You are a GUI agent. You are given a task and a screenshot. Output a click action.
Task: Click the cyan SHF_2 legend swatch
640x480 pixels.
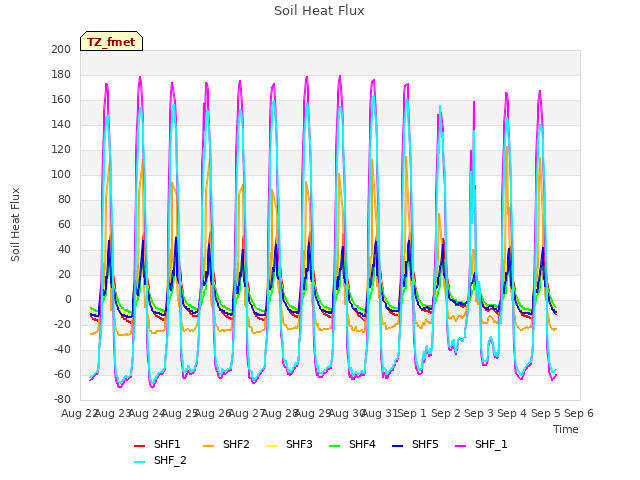click(x=140, y=461)
